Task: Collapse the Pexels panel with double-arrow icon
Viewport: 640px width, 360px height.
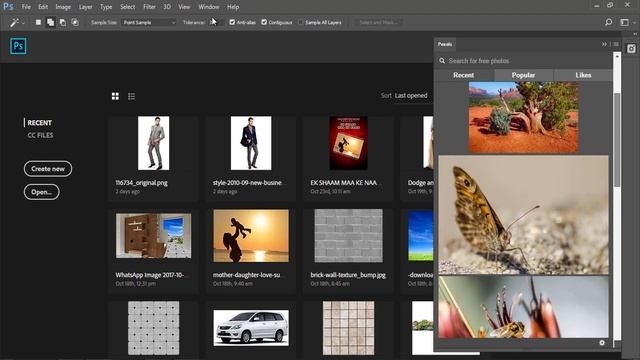Action: pyautogui.click(x=604, y=44)
